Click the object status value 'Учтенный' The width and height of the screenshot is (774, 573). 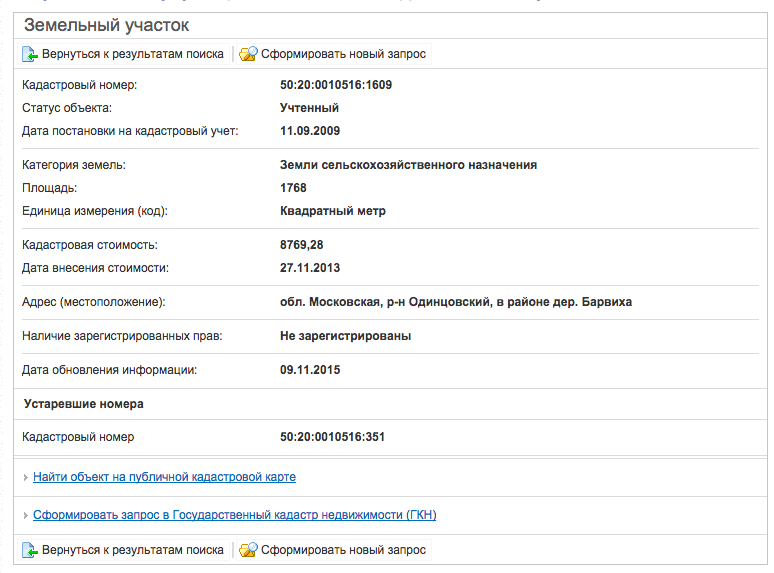[309, 108]
